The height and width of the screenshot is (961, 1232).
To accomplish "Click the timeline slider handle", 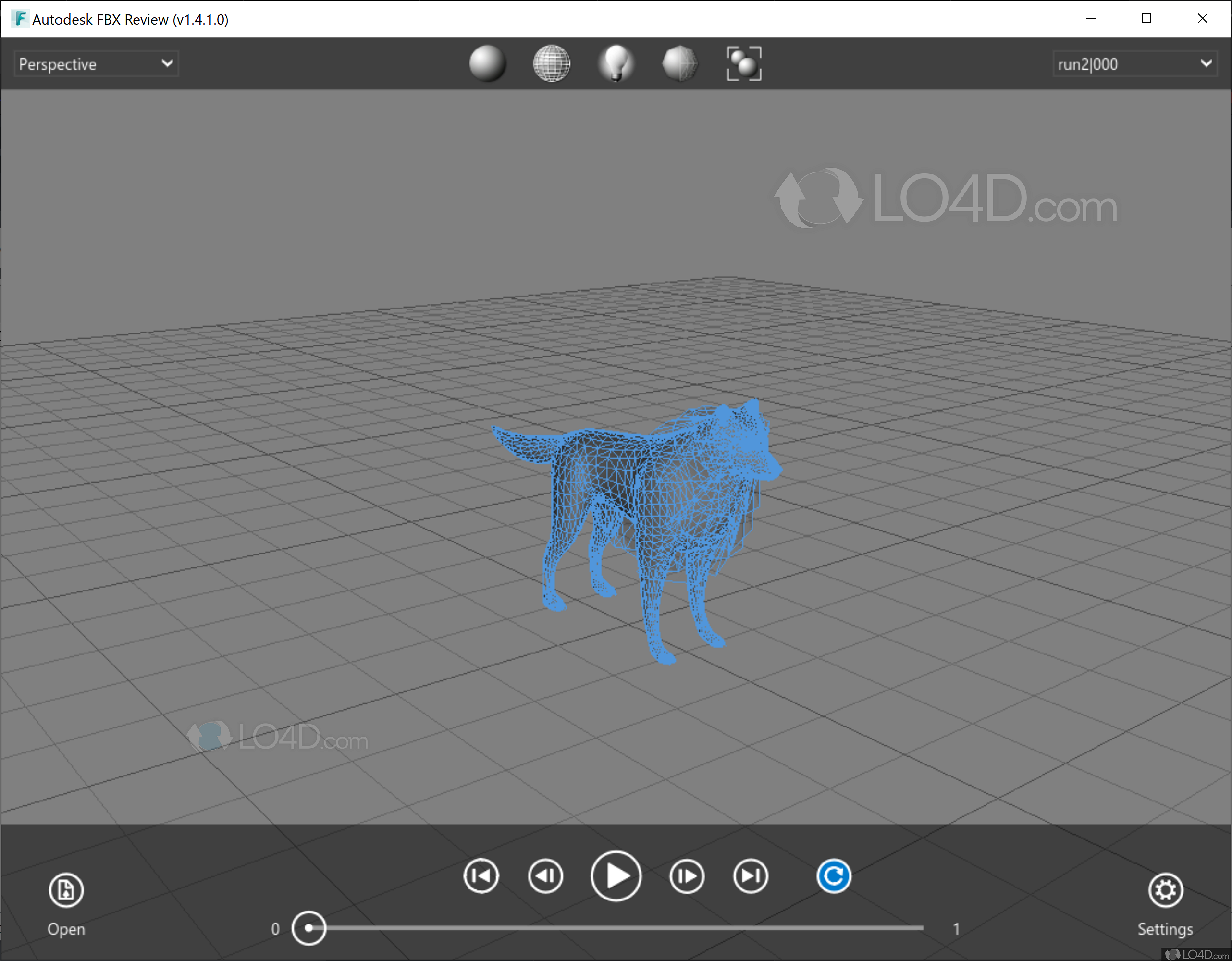I will (x=308, y=928).
